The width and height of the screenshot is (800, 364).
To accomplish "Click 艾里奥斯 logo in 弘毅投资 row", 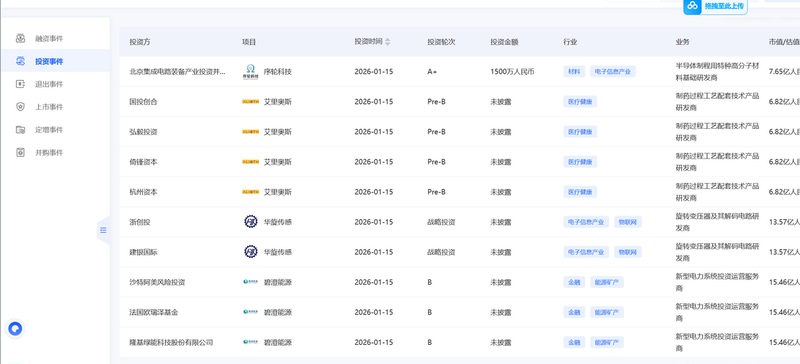I will pos(251,132).
